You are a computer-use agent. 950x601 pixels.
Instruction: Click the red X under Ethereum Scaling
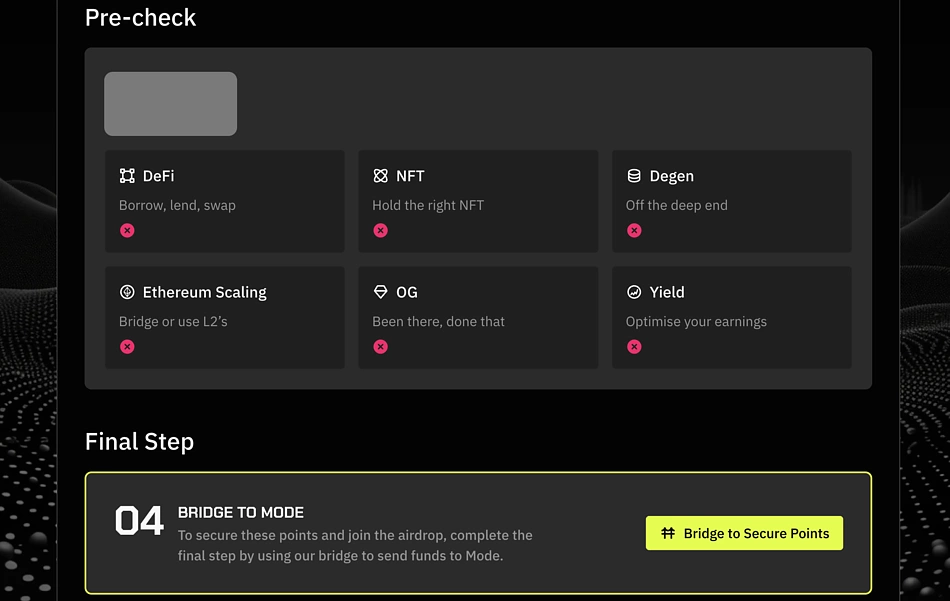(127, 347)
